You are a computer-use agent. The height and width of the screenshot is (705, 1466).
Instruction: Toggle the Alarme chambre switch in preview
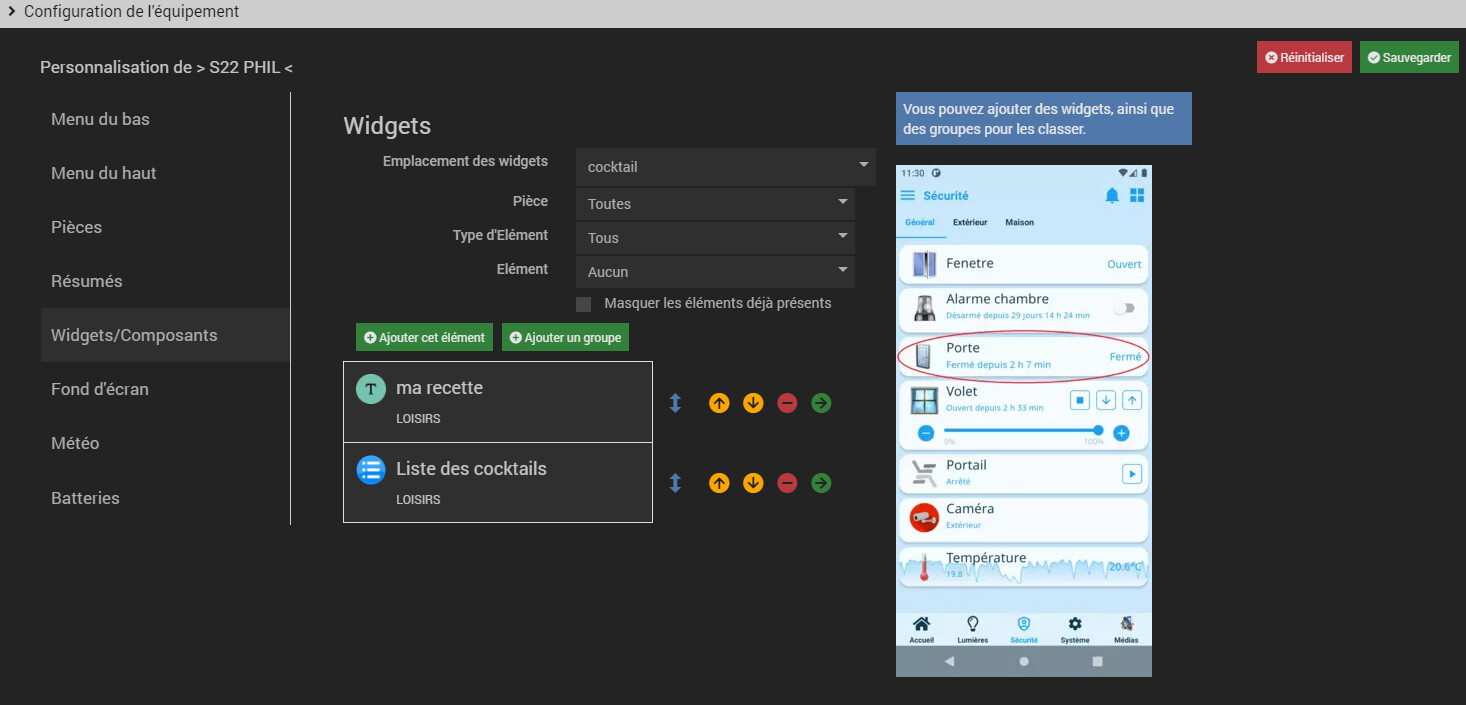pyautogui.click(x=1125, y=308)
